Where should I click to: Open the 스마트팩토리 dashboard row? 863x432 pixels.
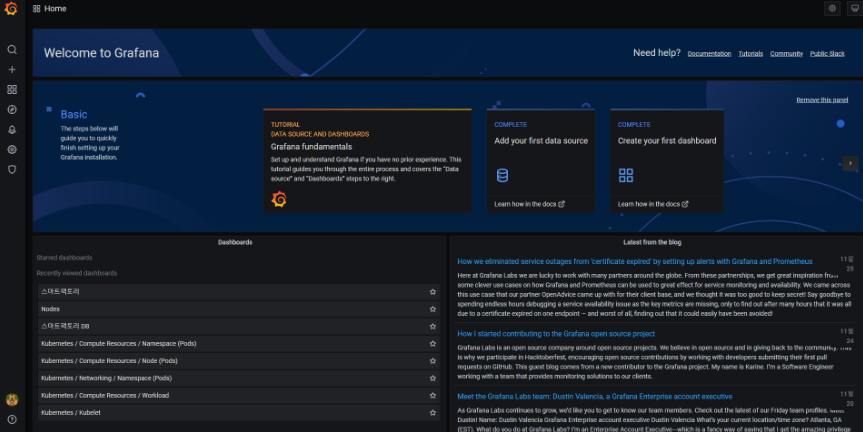point(238,292)
